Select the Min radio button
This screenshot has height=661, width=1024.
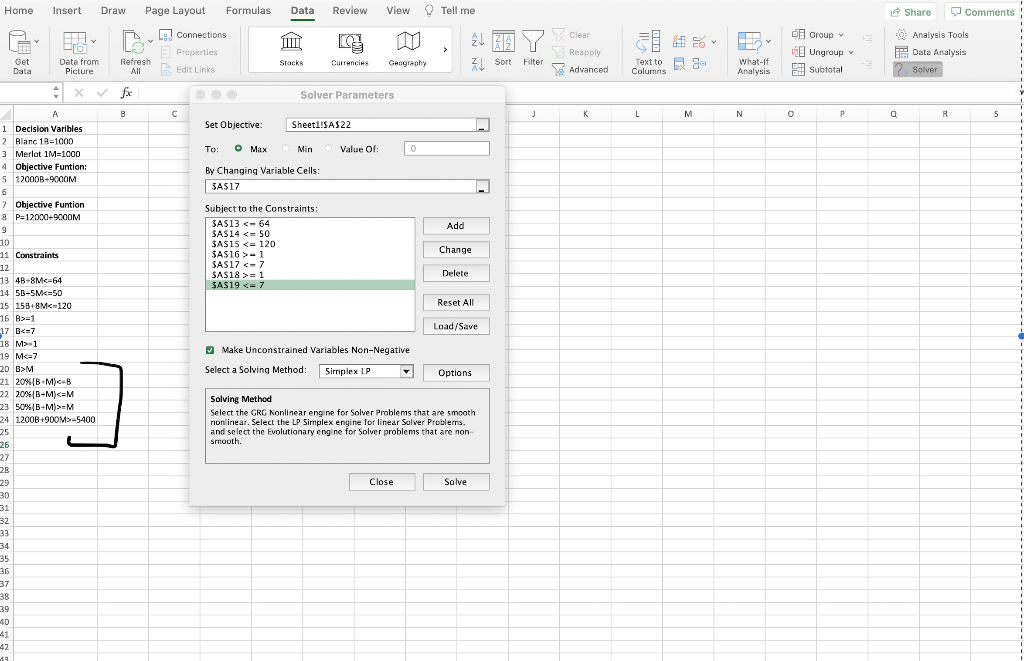click(x=288, y=149)
